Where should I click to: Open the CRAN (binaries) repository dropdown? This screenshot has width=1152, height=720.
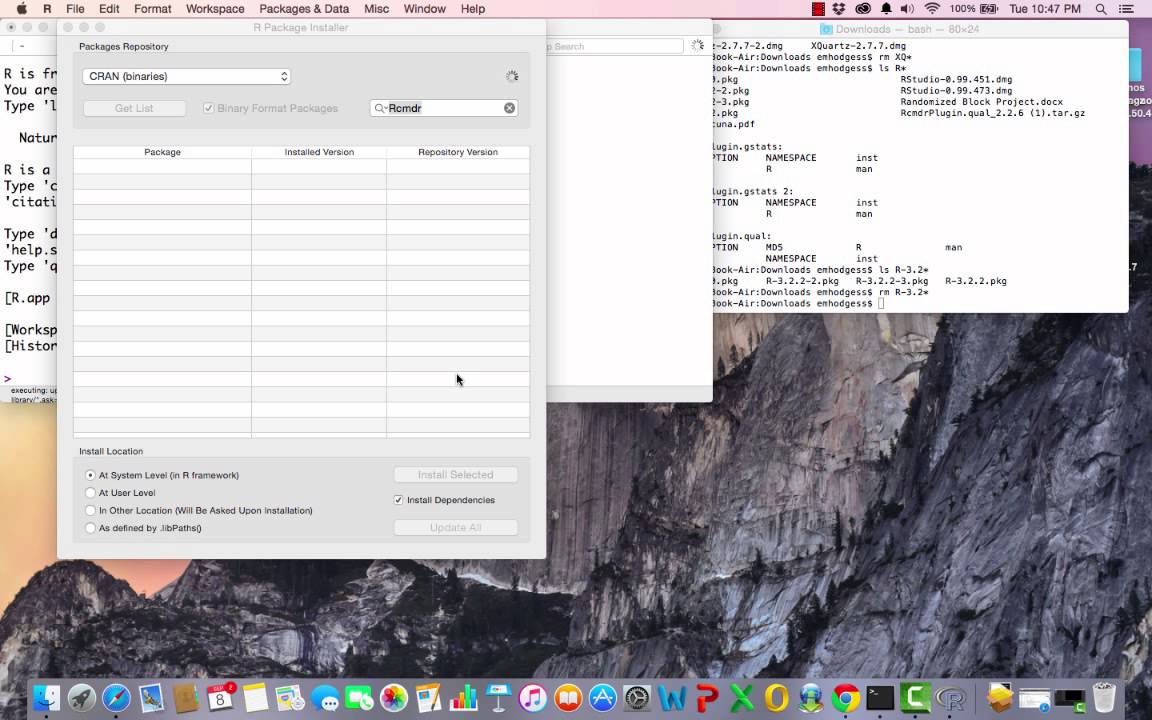point(187,76)
